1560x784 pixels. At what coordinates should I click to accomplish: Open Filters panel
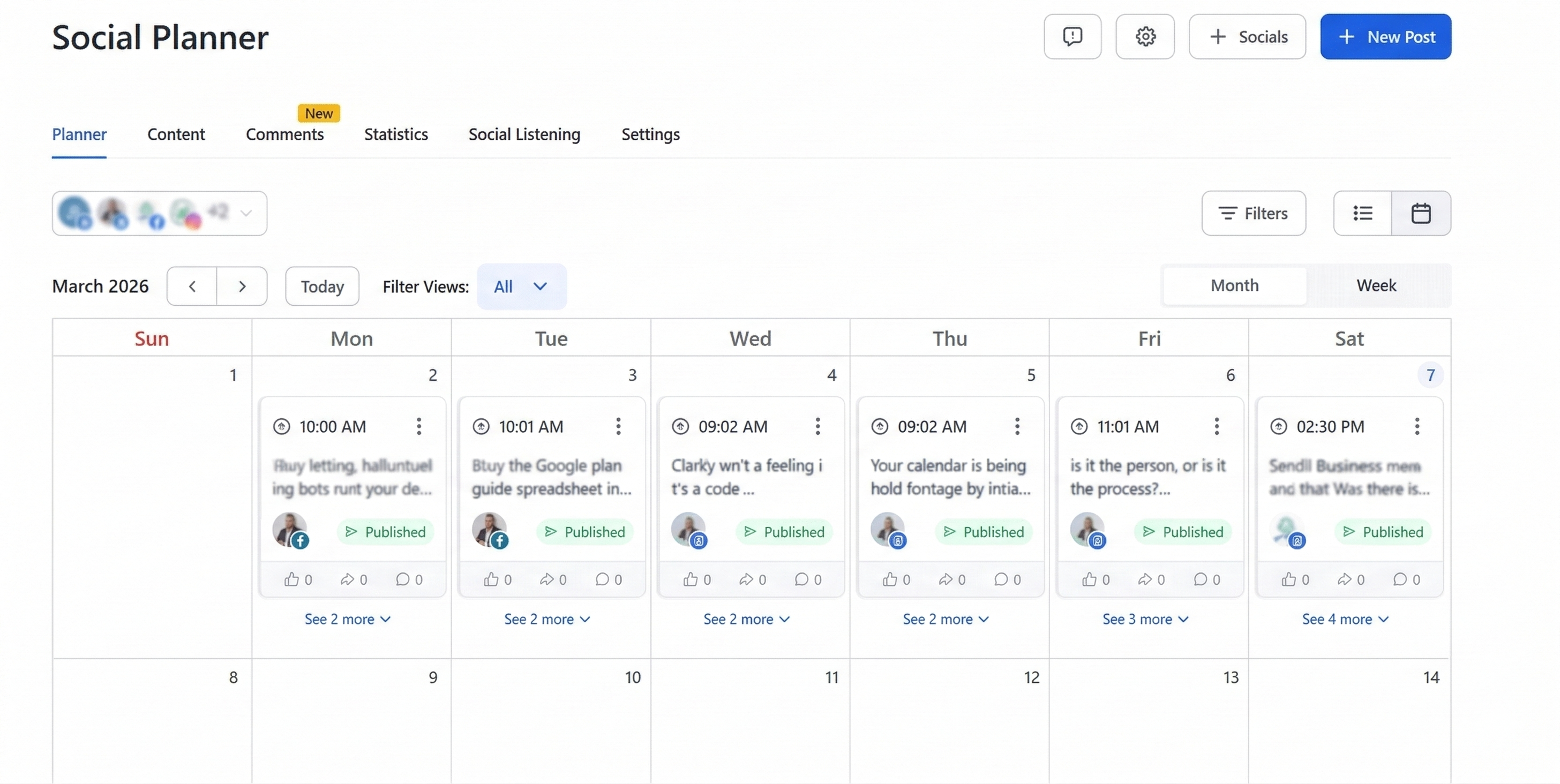pos(1254,213)
